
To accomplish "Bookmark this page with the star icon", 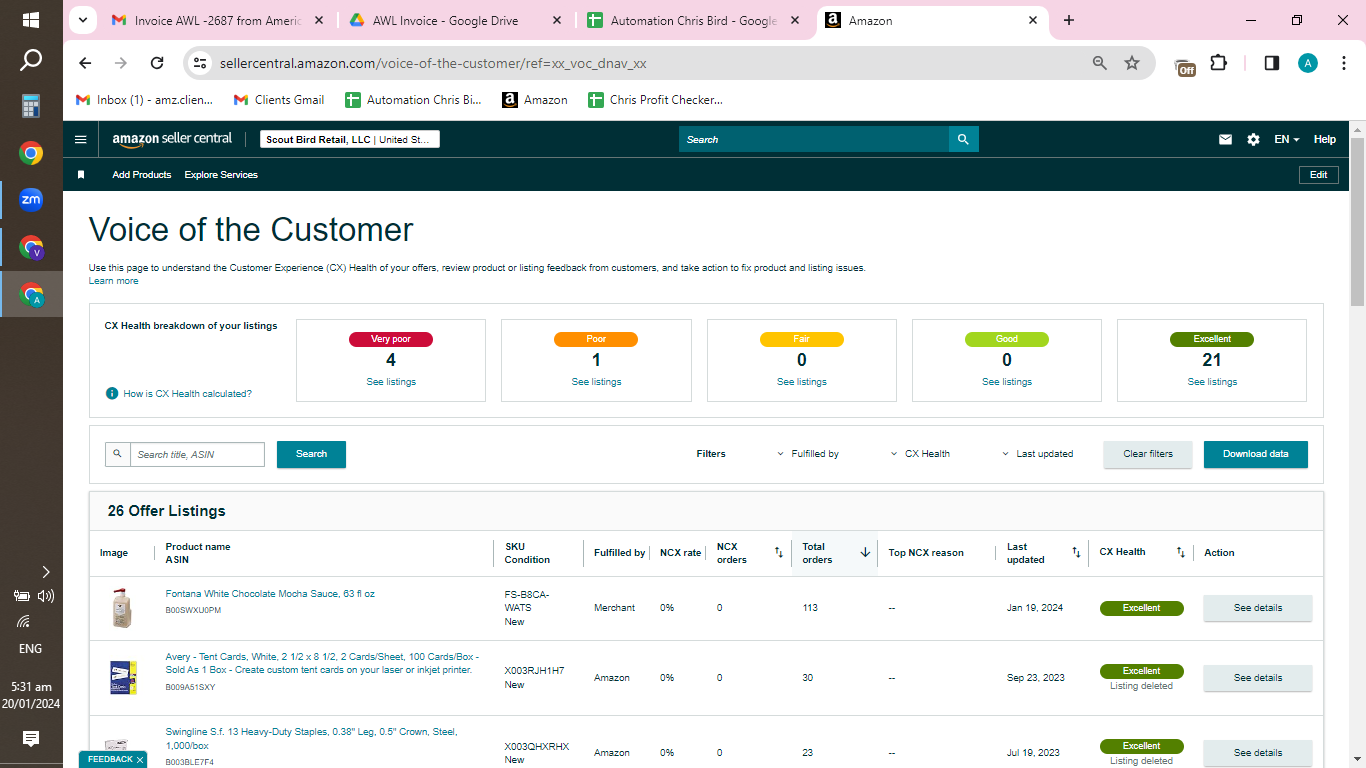I will coord(1132,63).
